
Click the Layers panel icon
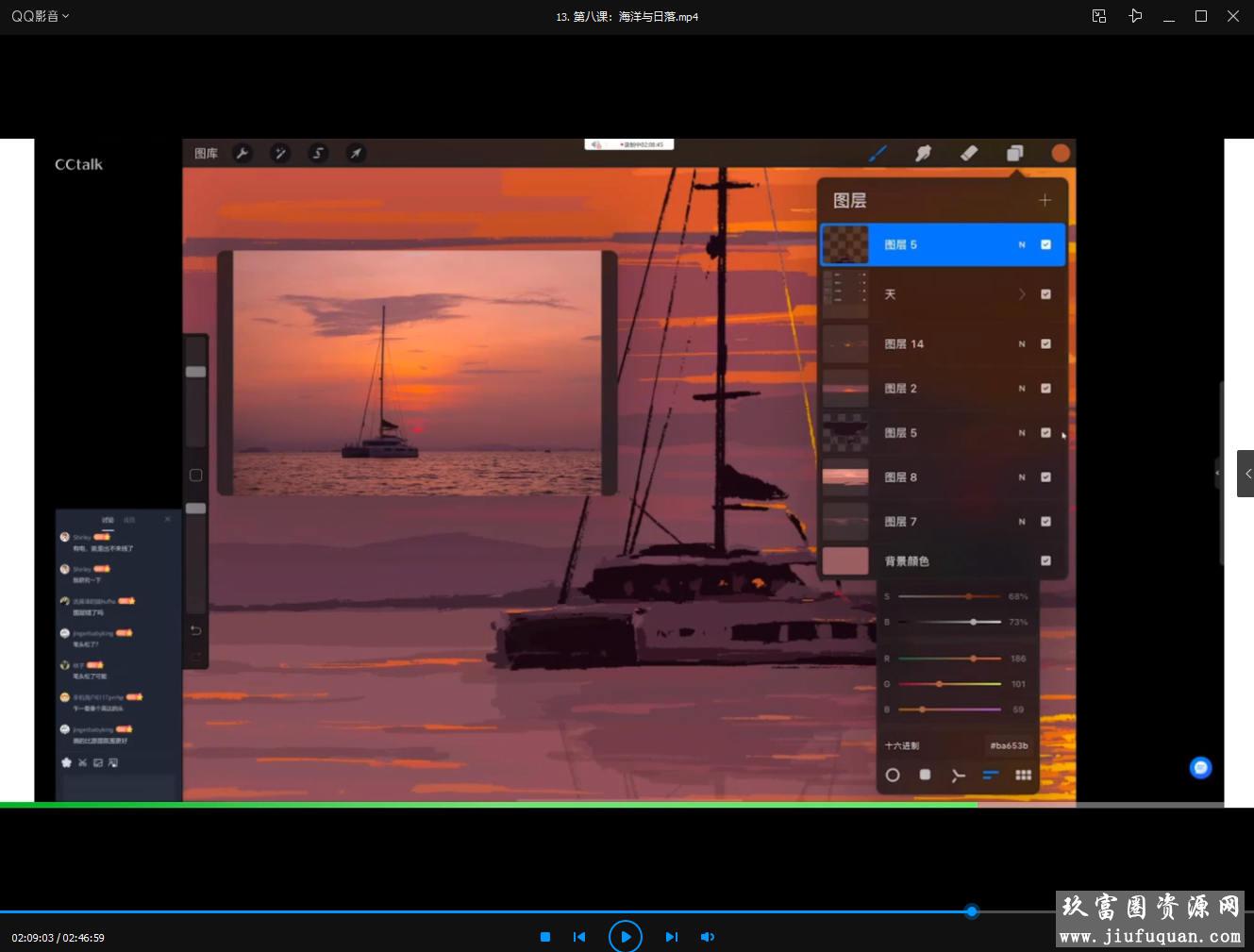(x=1014, y=153)
